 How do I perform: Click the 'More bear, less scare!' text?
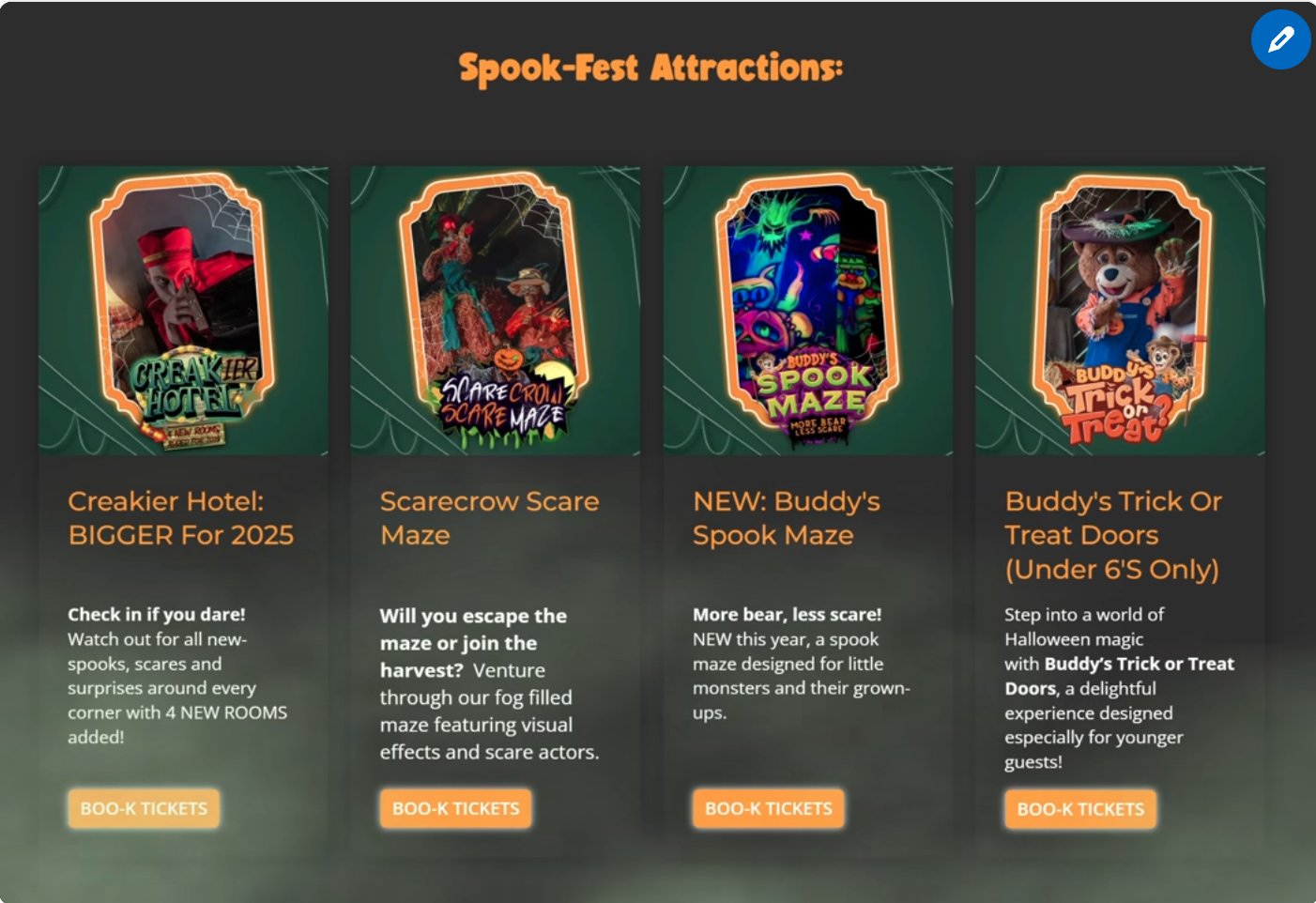pyautogui.click(x=787, y=614)
